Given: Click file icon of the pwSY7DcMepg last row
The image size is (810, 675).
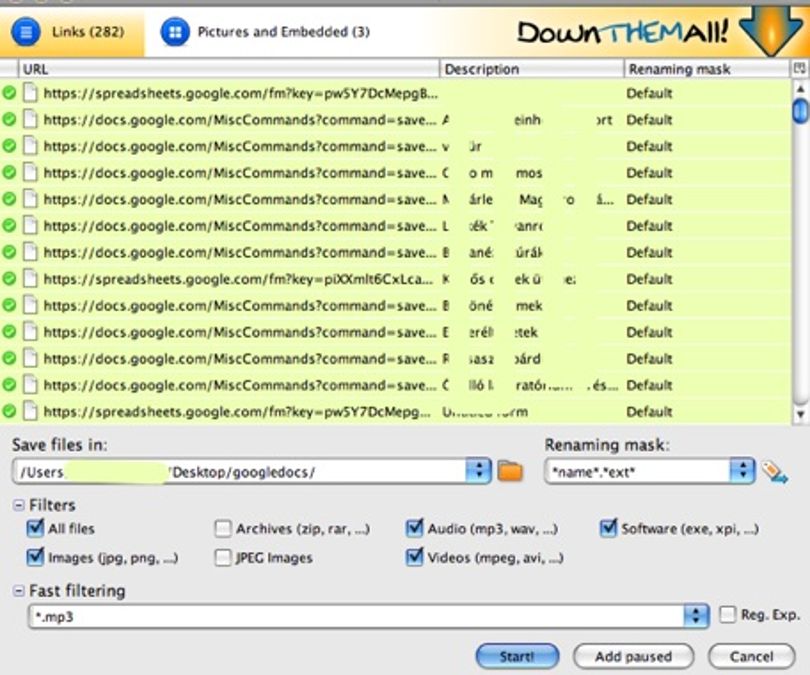Looking at the screenshot, I should (x=30, y=412).
